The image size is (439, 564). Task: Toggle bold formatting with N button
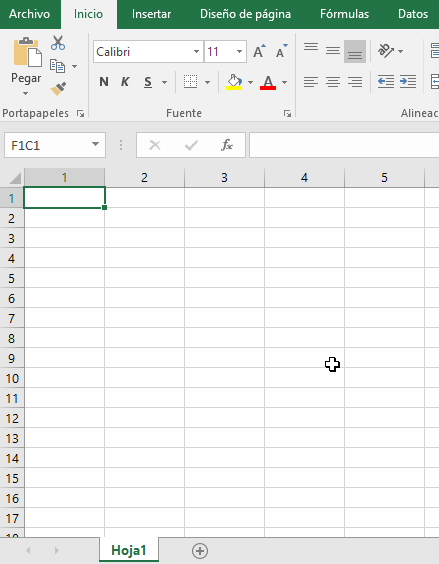coord(104,82)
